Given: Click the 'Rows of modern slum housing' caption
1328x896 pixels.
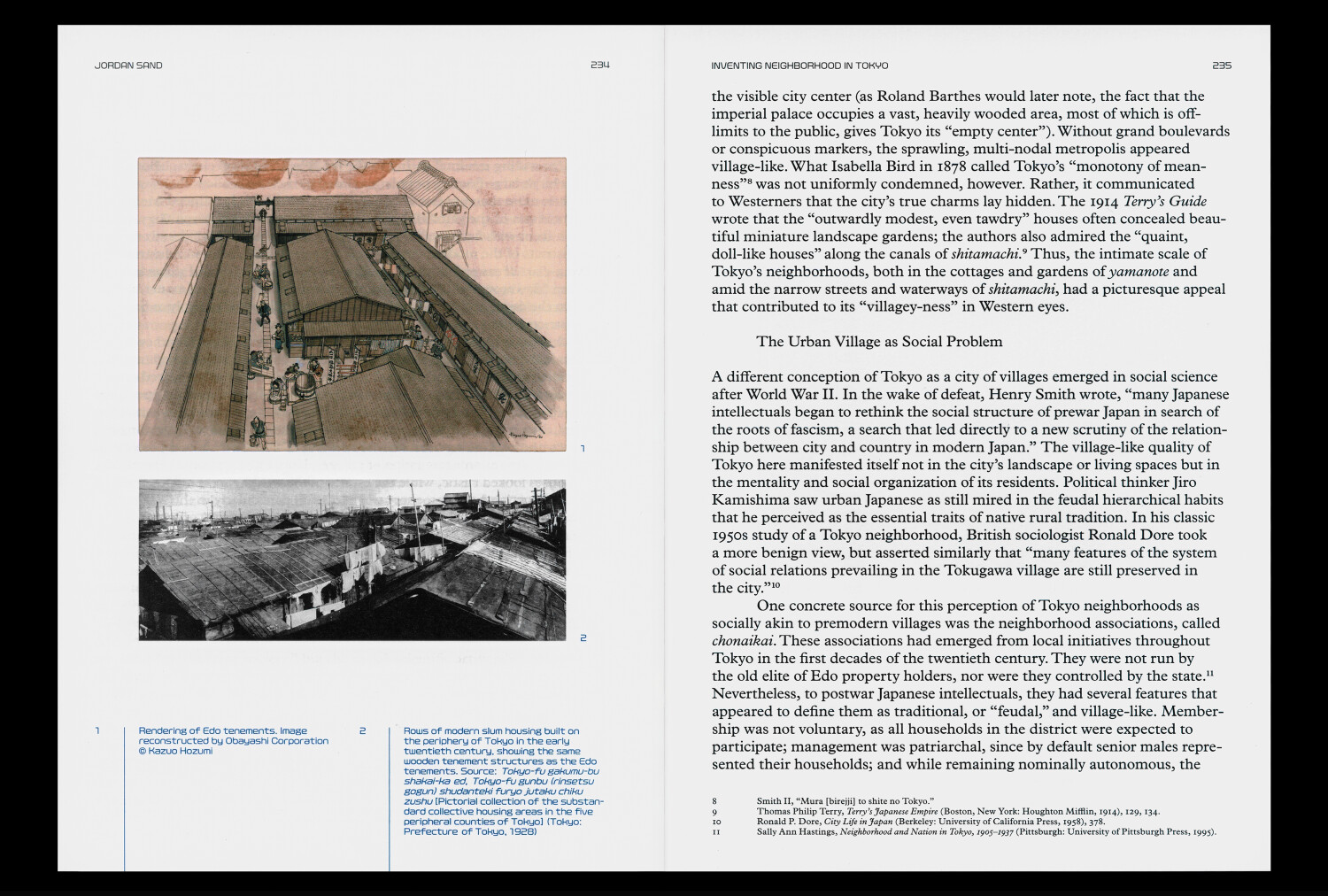Looking at the screenshot, I should point(500,781).
